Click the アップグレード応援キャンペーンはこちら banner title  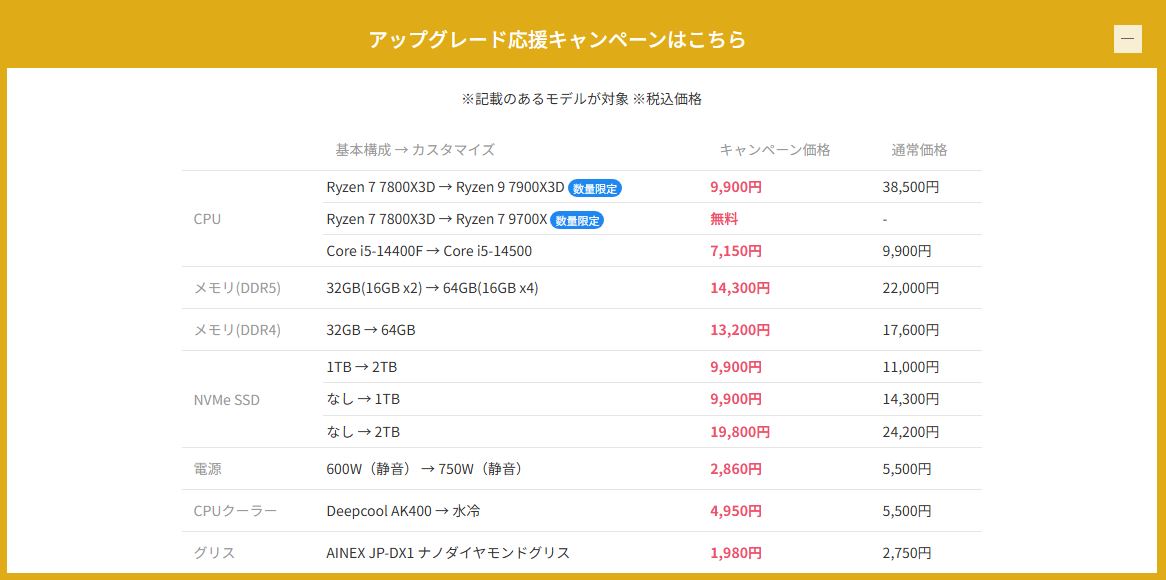pos(557,39)
